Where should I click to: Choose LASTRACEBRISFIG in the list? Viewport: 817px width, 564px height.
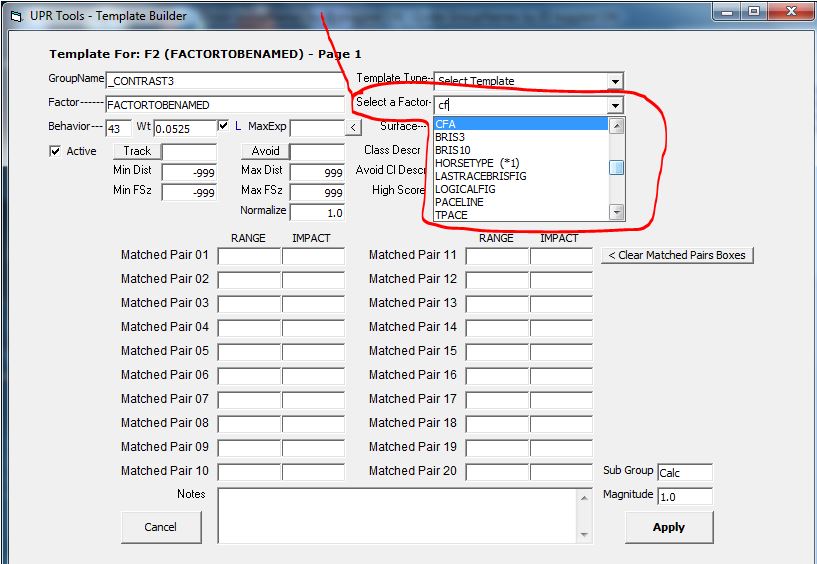pyautogui.click(x=521, y=176)
